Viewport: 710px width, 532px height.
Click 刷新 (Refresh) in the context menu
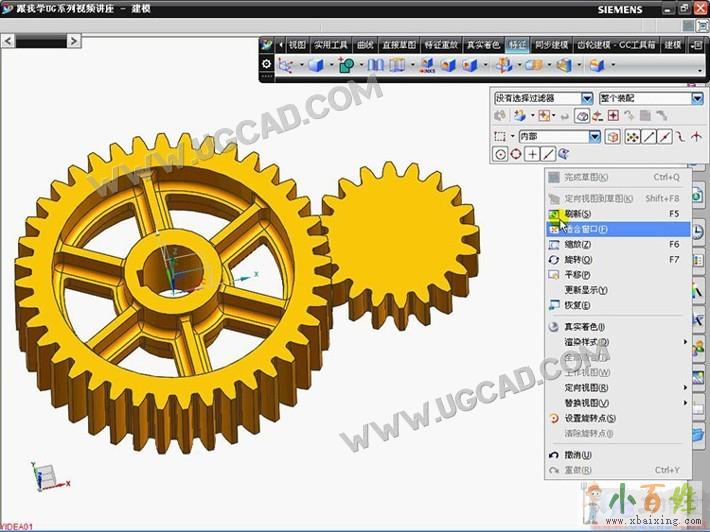tap(578, 214)
